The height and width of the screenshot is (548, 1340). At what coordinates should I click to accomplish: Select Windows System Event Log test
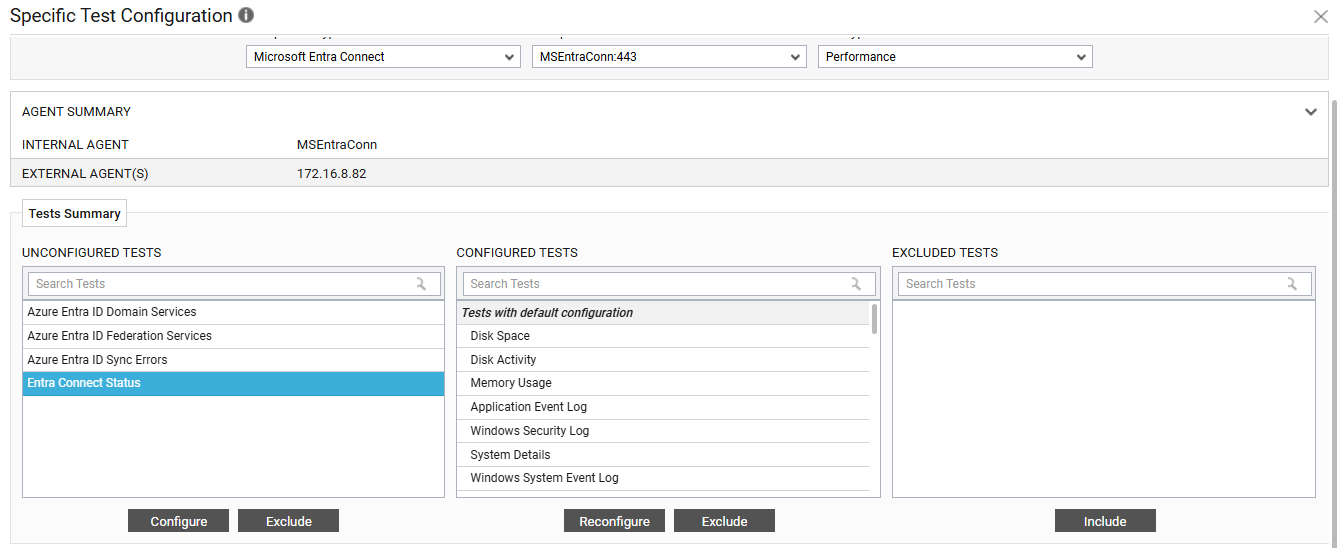coord(664,478)
